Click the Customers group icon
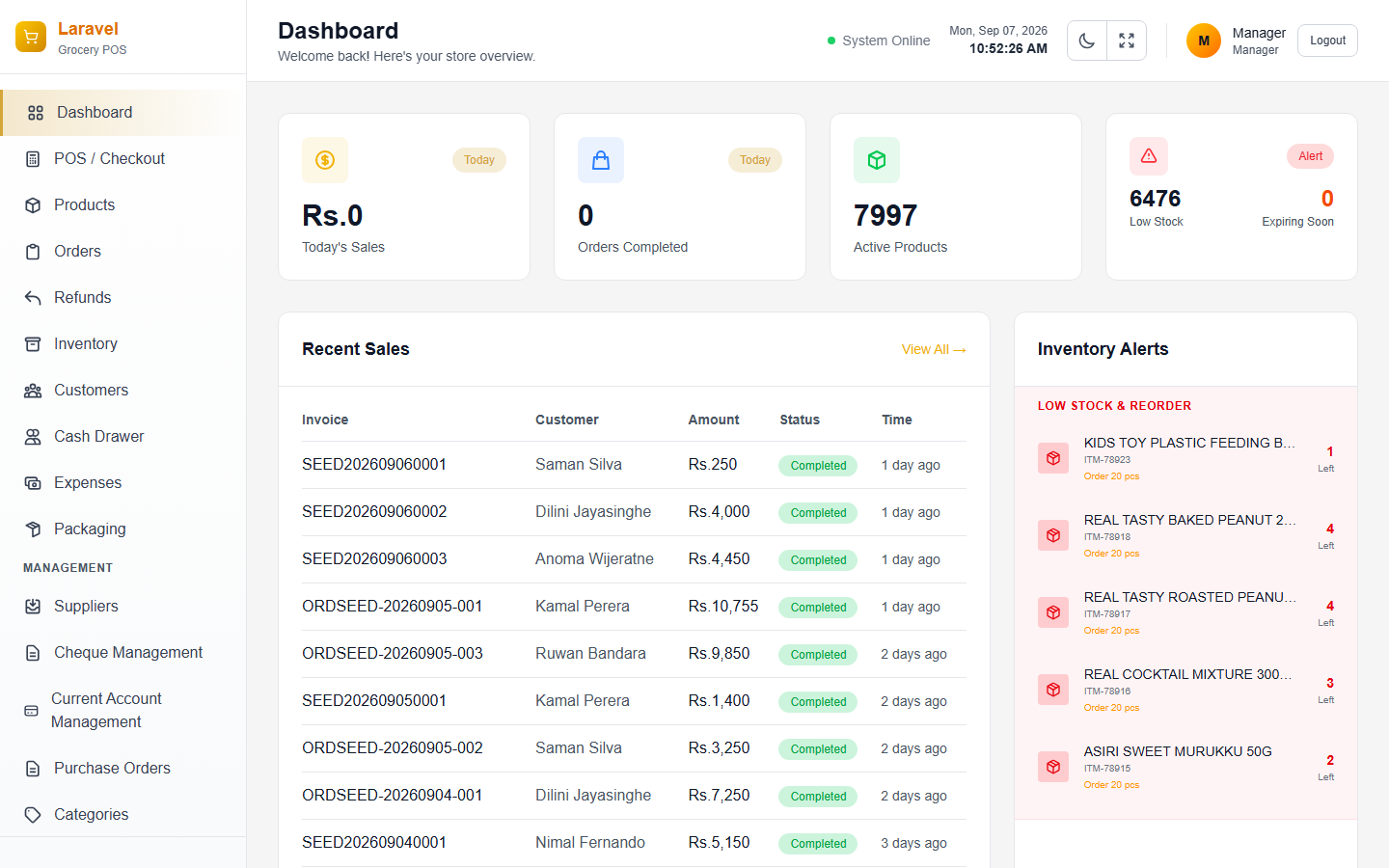 33,391
